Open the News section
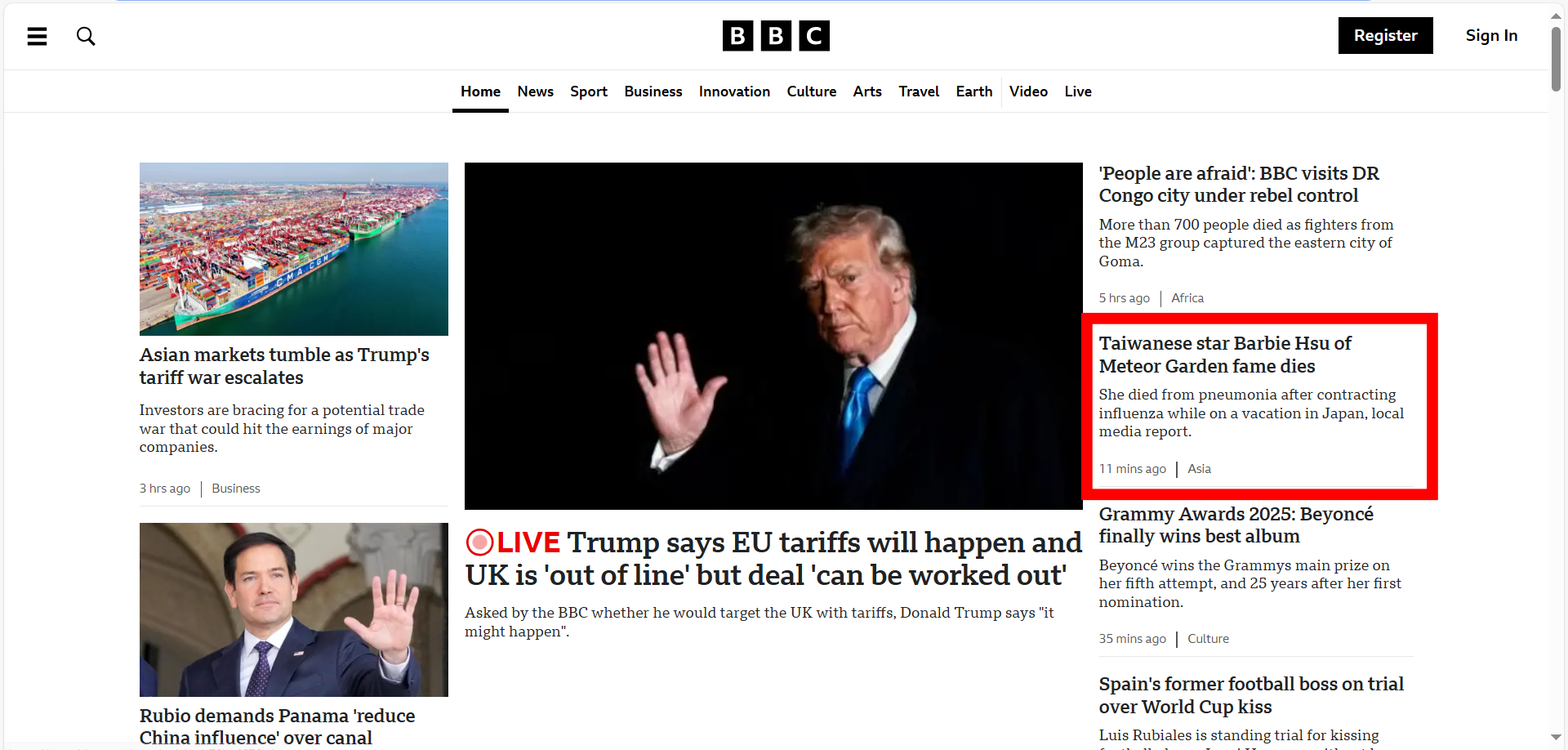The width and height of the screenshot is (1568, 750). click(535, 92)
